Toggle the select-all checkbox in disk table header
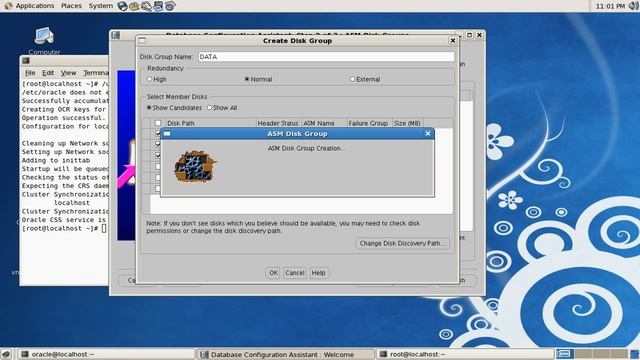Screen dimensions: 640x360 pos(158,123)
